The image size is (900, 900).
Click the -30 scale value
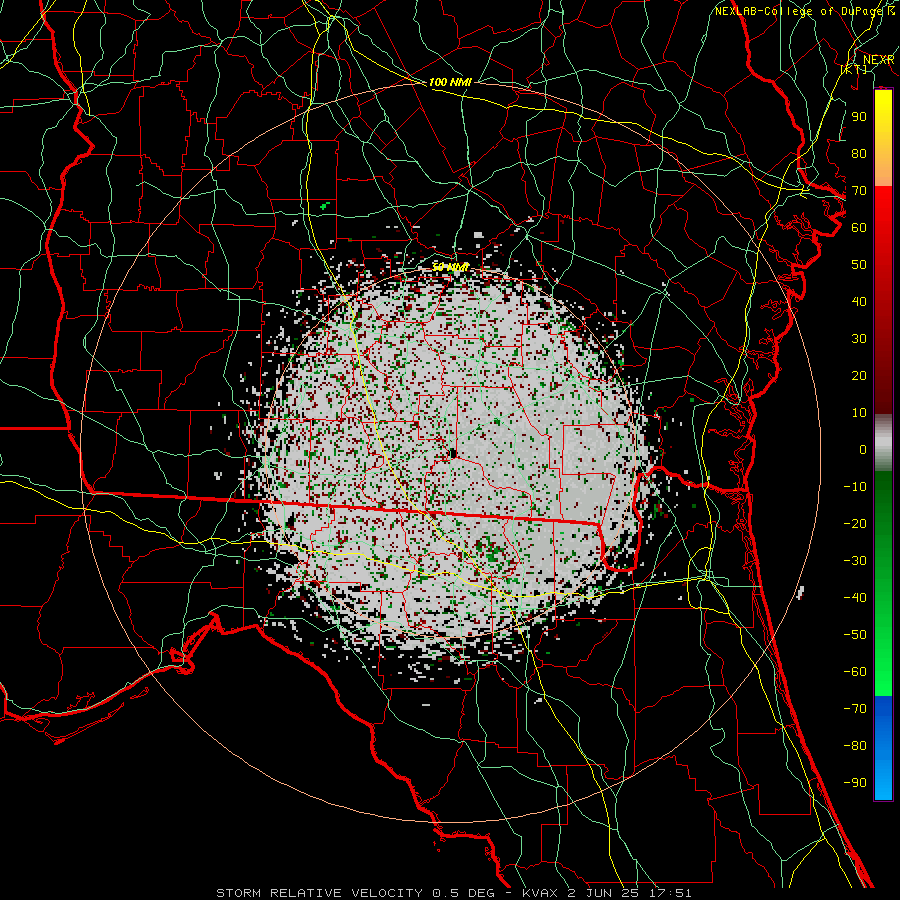(x=855, y=561)
